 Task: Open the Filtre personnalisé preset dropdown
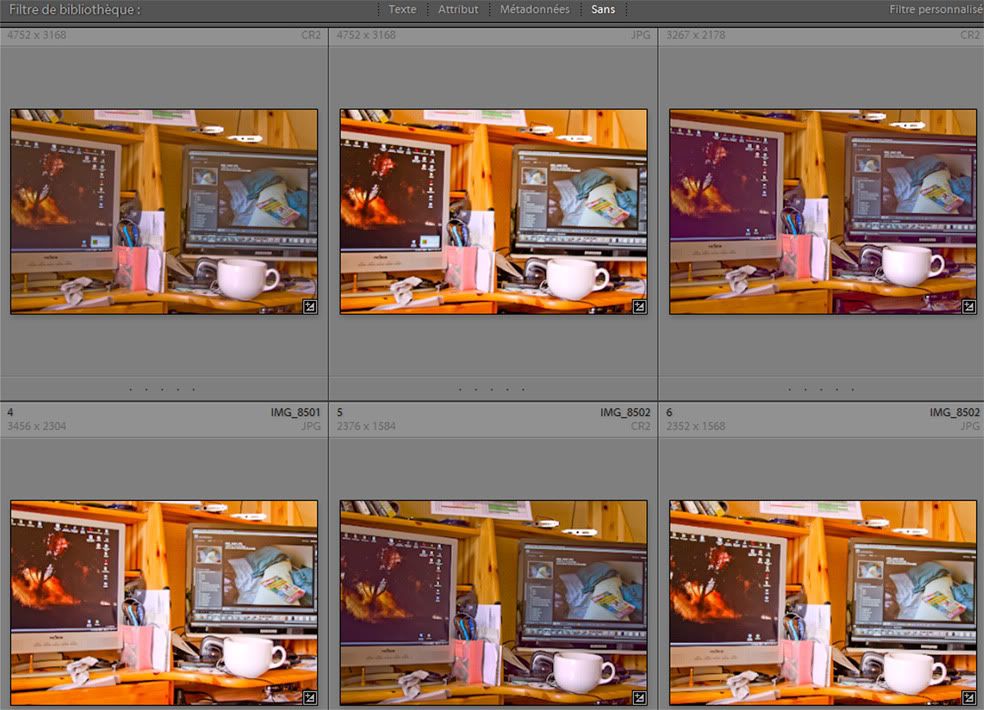coord(935,9)
